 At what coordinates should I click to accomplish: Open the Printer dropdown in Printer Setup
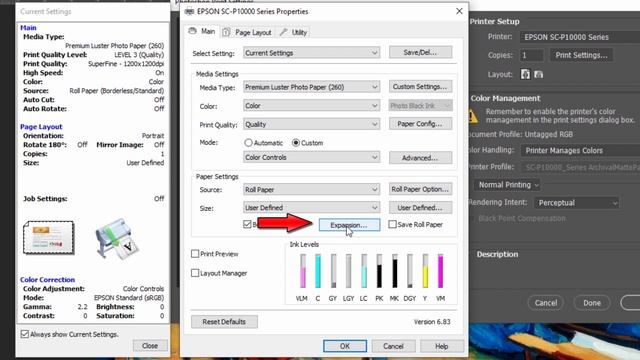[x=580, y=37]
